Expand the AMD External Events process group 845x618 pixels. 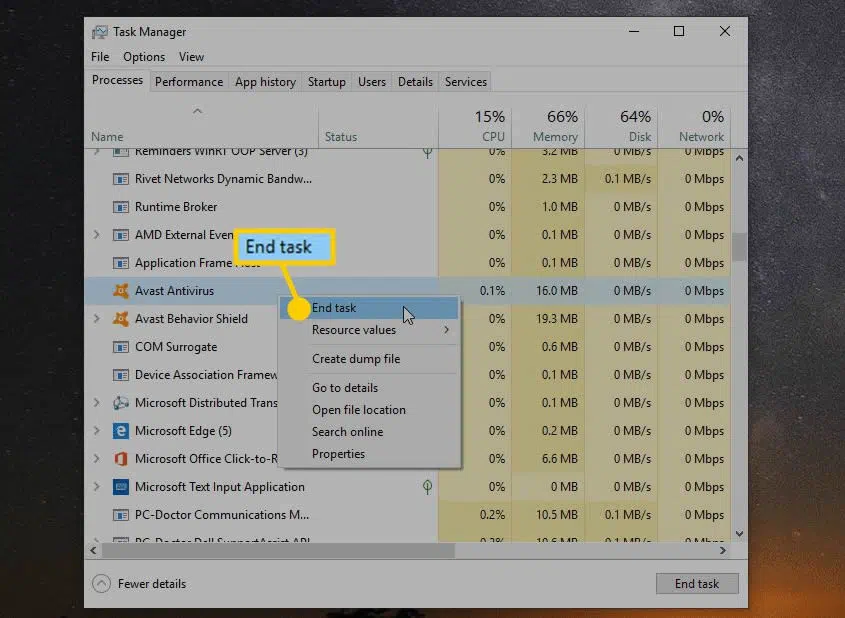[96, 235]
